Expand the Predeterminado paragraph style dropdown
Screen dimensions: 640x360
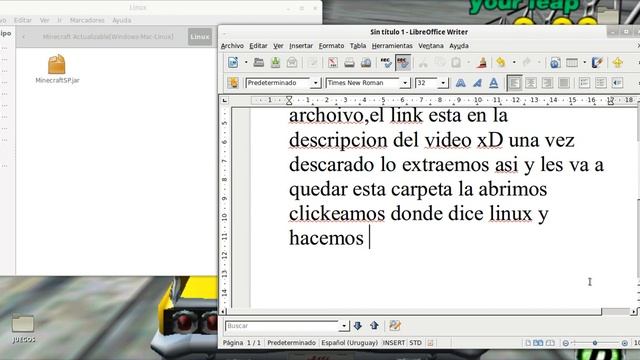316,83
